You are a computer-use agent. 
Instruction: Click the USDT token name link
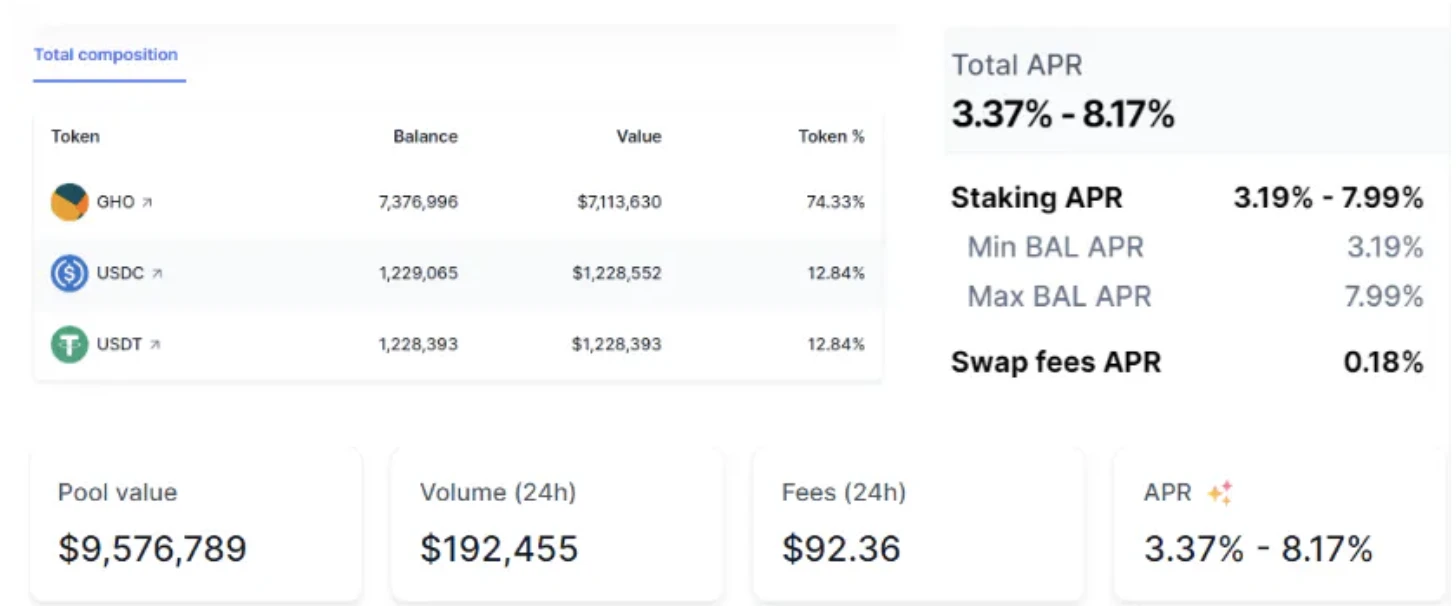119,344
